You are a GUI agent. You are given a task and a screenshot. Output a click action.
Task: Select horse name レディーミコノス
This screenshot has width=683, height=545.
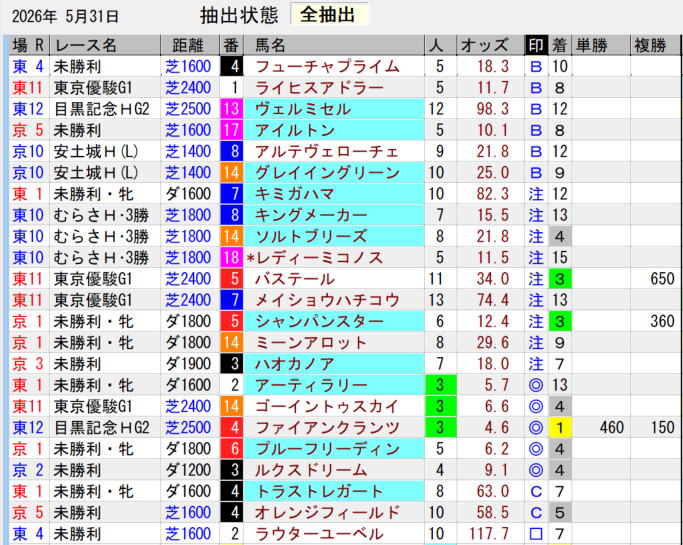(x=319, y=258)
